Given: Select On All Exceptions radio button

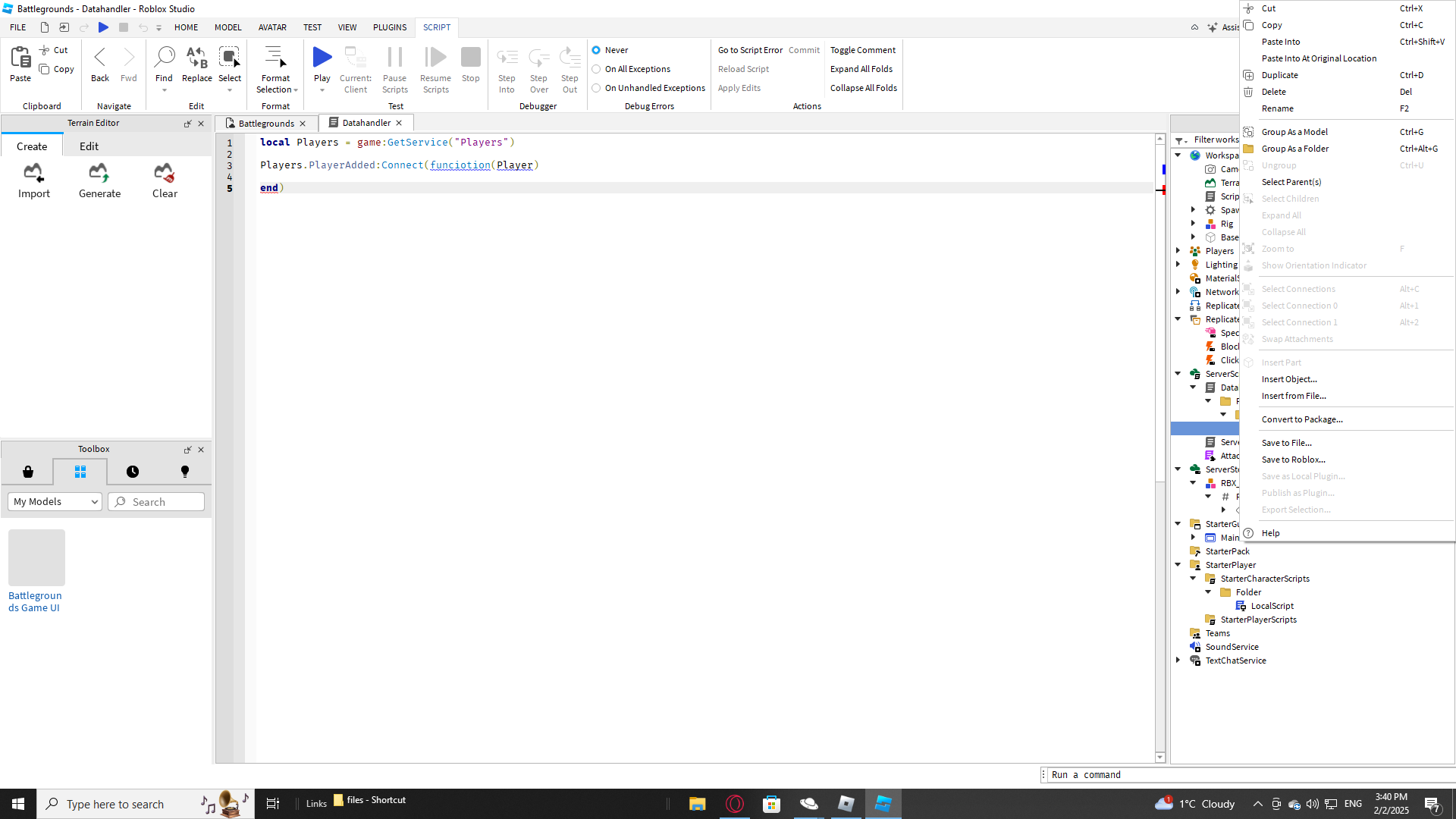Looking at the screenshot, I should click(x=597, y=69).
